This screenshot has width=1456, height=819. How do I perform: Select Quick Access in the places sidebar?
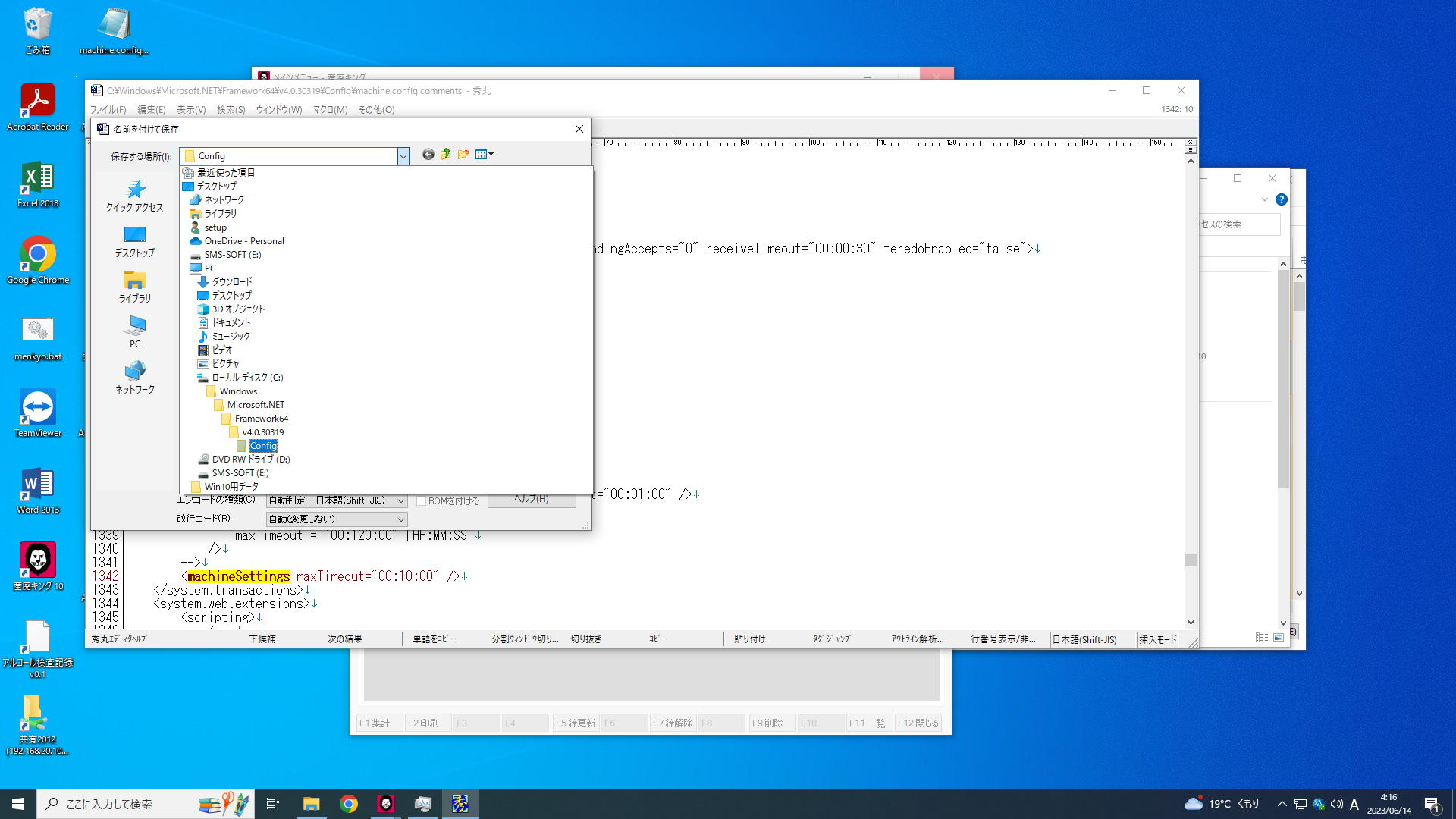pyautogui.click(x=135, y=196)
